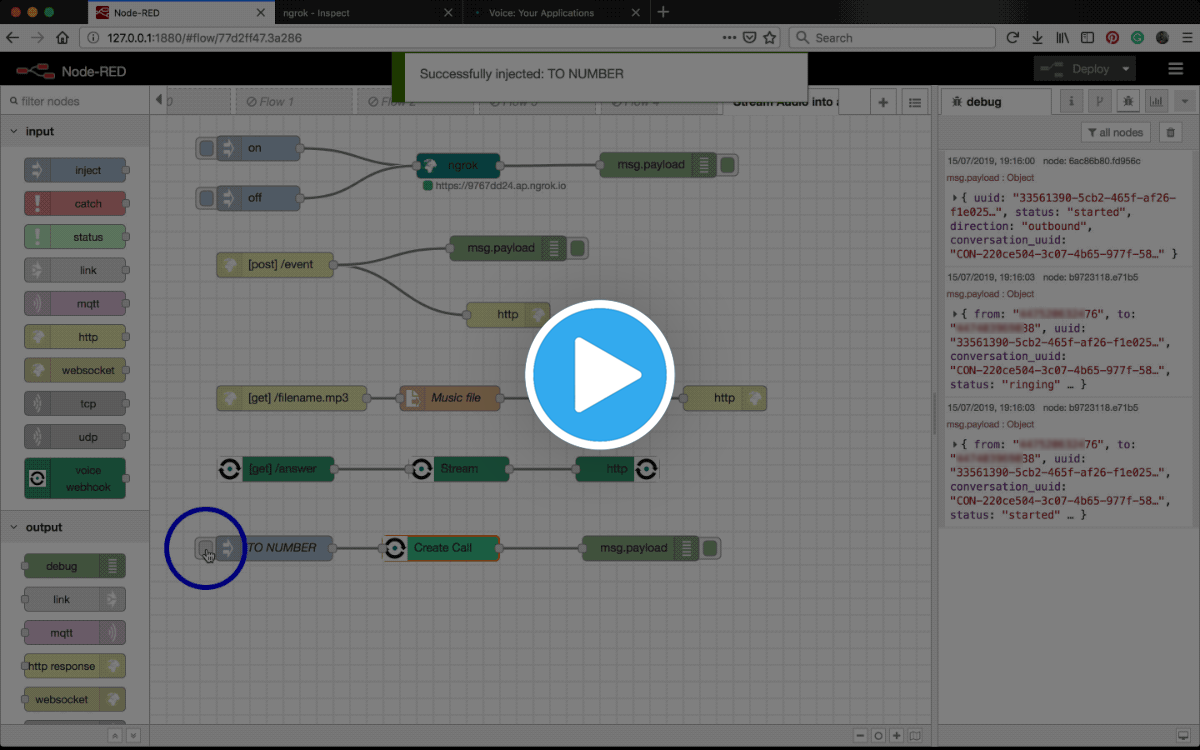1200x750 pixels.
Task: Open the sidebar tab beside the info icon
Action: [x=1099, y=101]
